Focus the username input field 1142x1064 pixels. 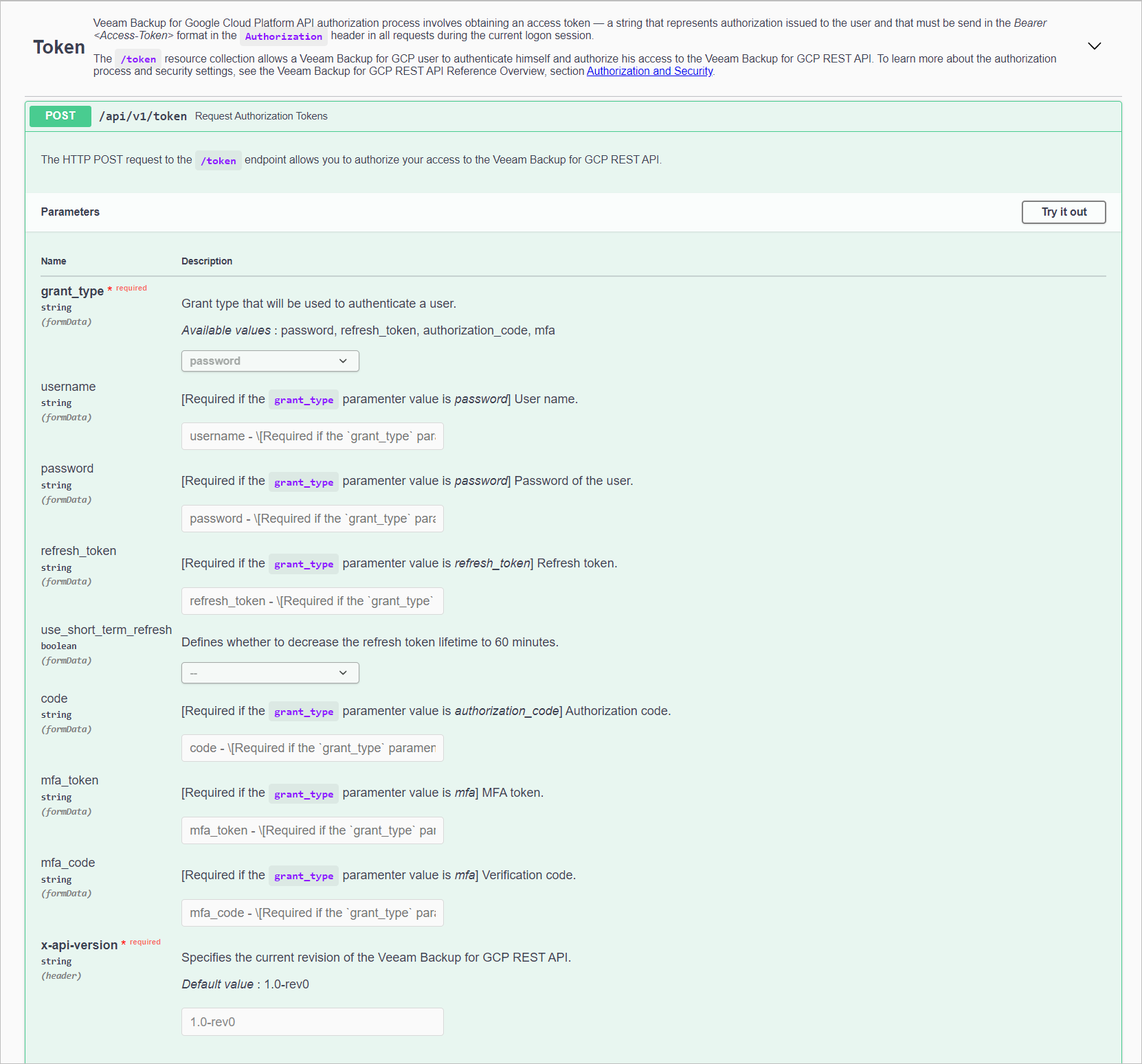[x=312, y=436]
